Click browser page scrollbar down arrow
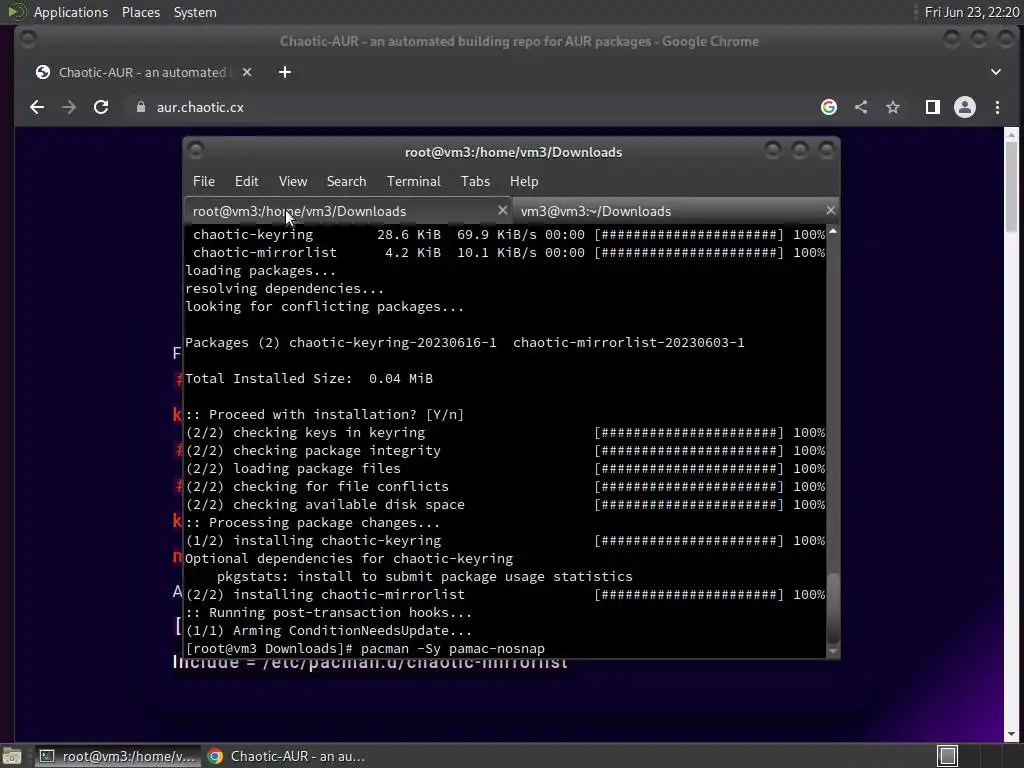This screenshot has width=1024, height=768. [x=1011, y=734]
